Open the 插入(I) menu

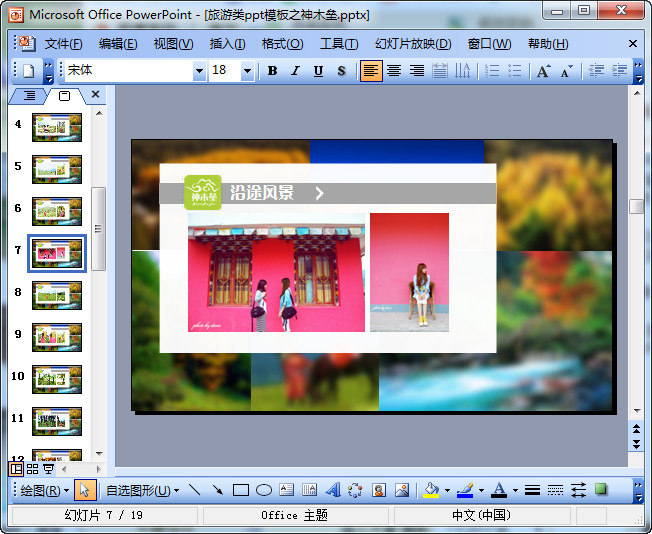227,44
